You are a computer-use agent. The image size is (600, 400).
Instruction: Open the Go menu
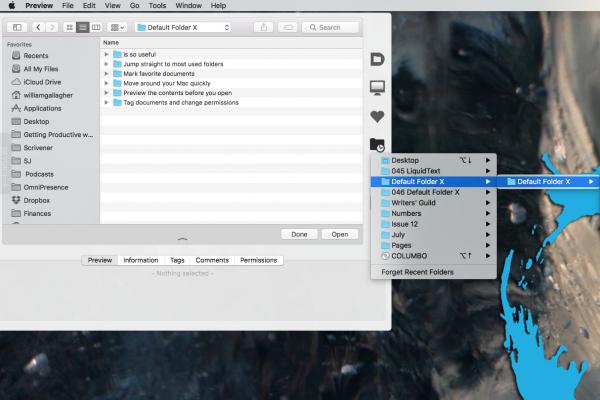pyautogui.click(x=134, y=5)
